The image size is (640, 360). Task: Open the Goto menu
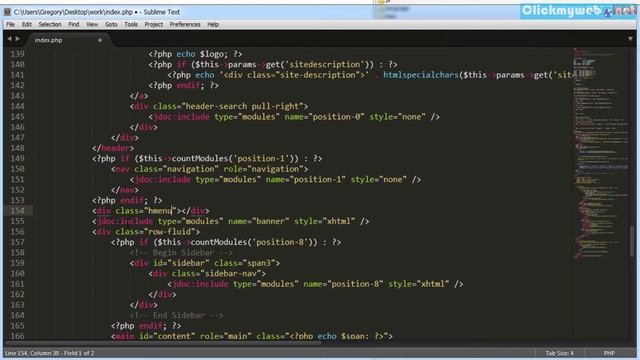coord(111,24)
